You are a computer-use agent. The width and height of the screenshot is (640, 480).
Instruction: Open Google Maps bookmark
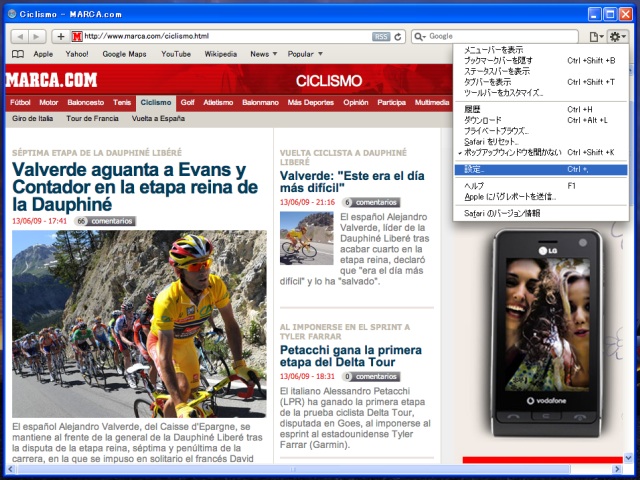(124, 54)
